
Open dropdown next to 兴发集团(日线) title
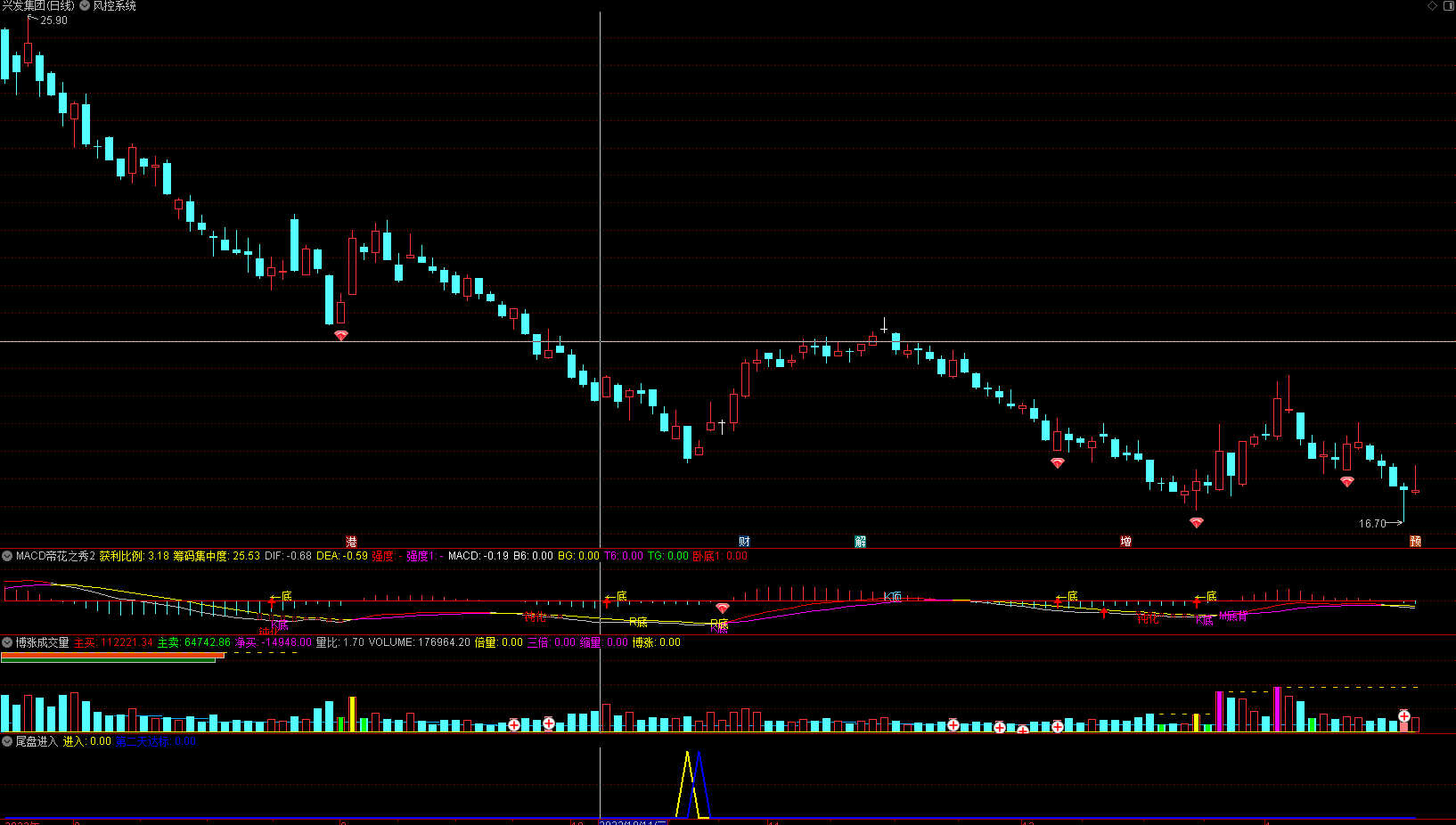tap(85, 5)
